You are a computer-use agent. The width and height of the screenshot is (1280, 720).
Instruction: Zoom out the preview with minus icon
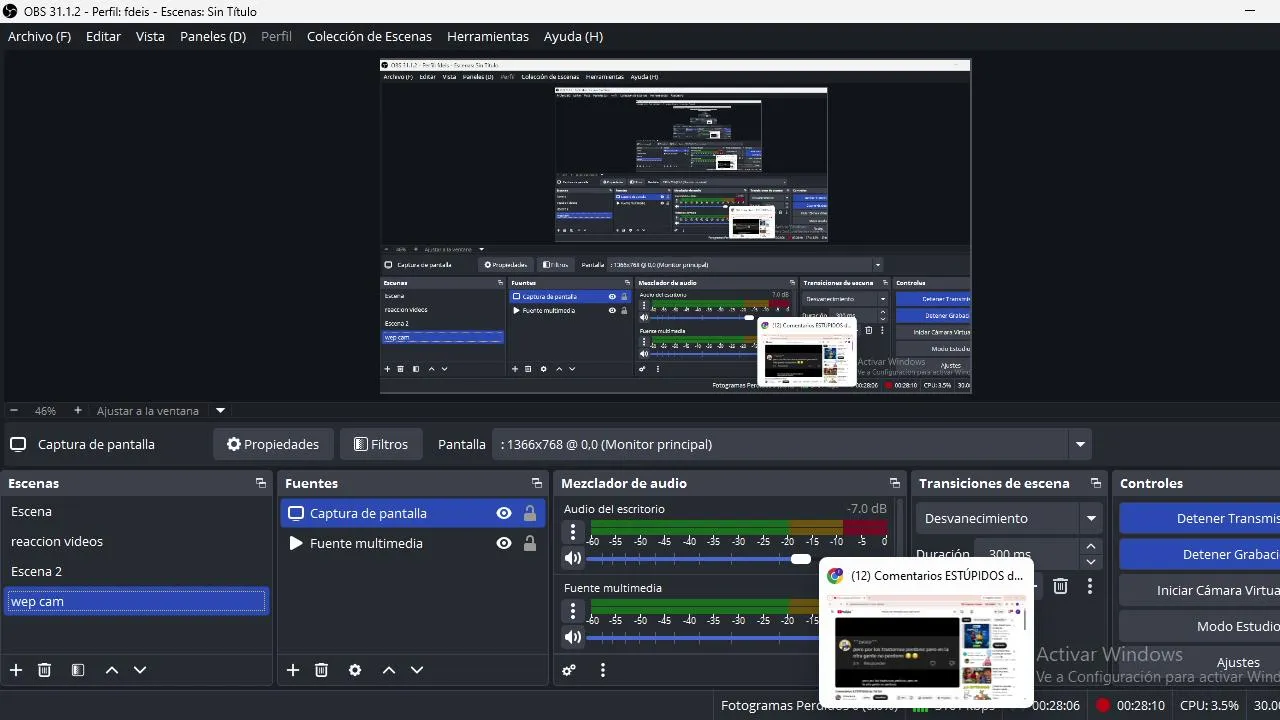(14, 411)
